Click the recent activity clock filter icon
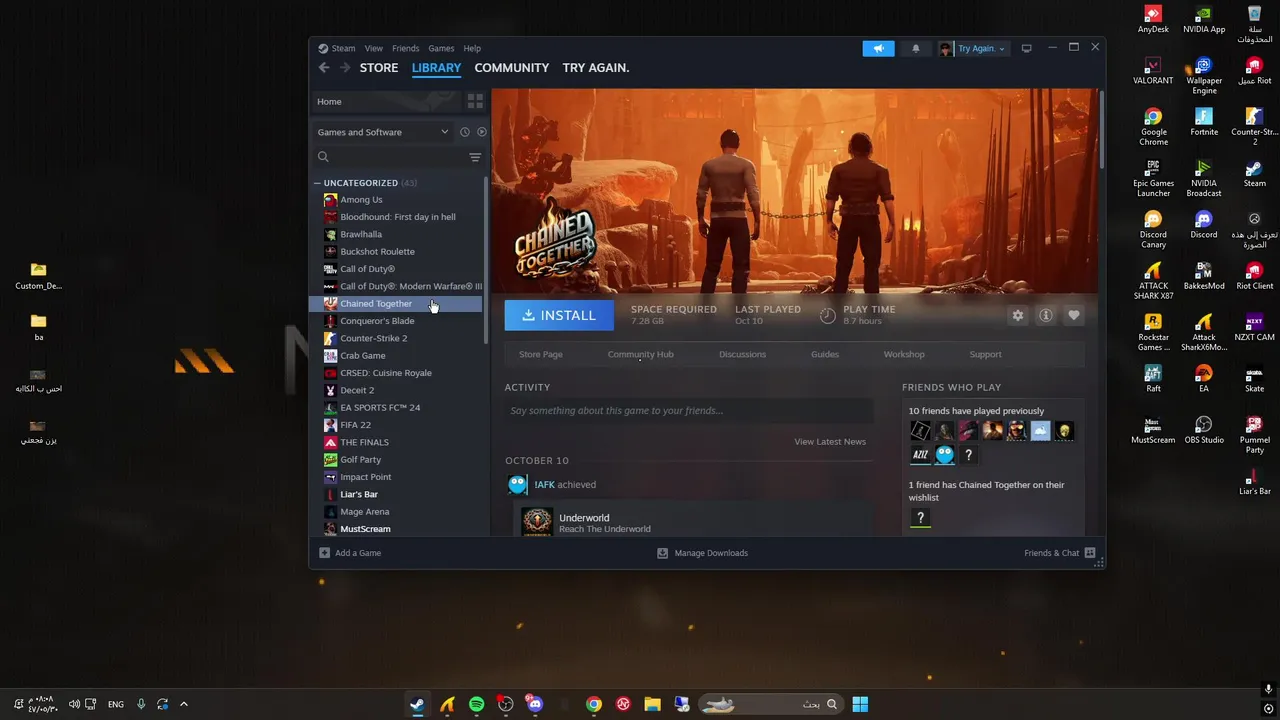Screen dimensions: 1280x720 (464, 132)
